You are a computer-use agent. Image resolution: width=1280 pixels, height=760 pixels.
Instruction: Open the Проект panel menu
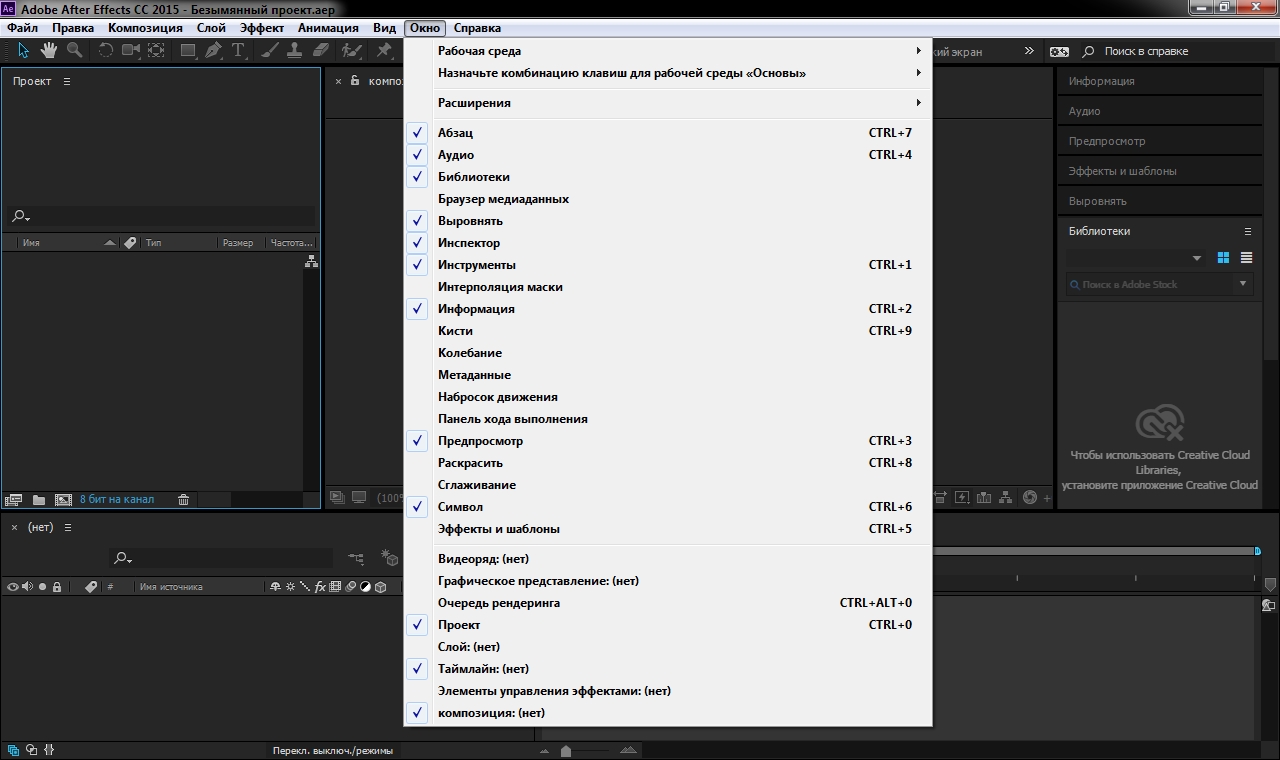pos(67,81)
